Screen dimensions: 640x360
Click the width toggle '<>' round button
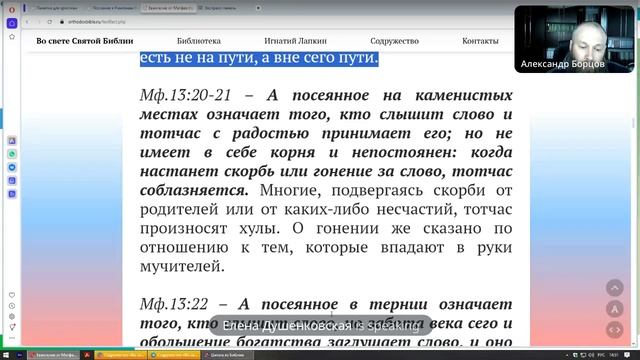coord(614,330)
